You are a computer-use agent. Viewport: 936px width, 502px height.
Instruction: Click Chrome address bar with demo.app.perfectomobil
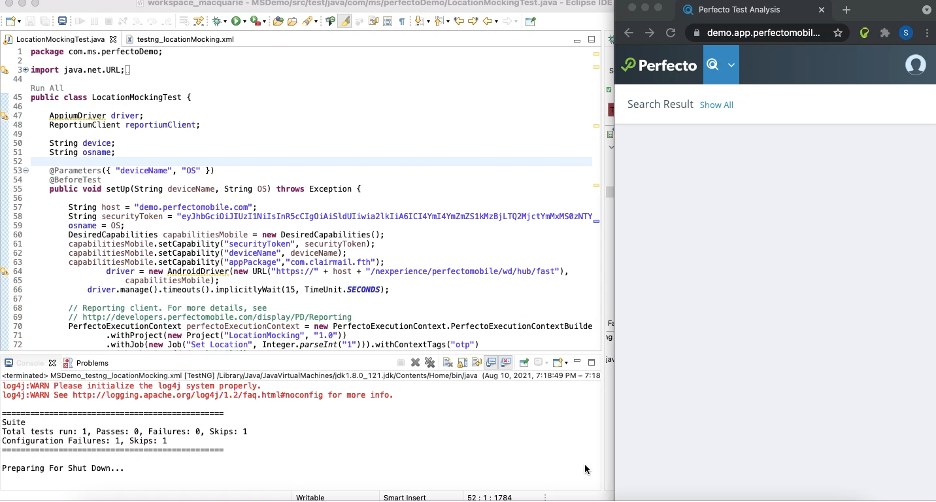(x=768, y=33)
